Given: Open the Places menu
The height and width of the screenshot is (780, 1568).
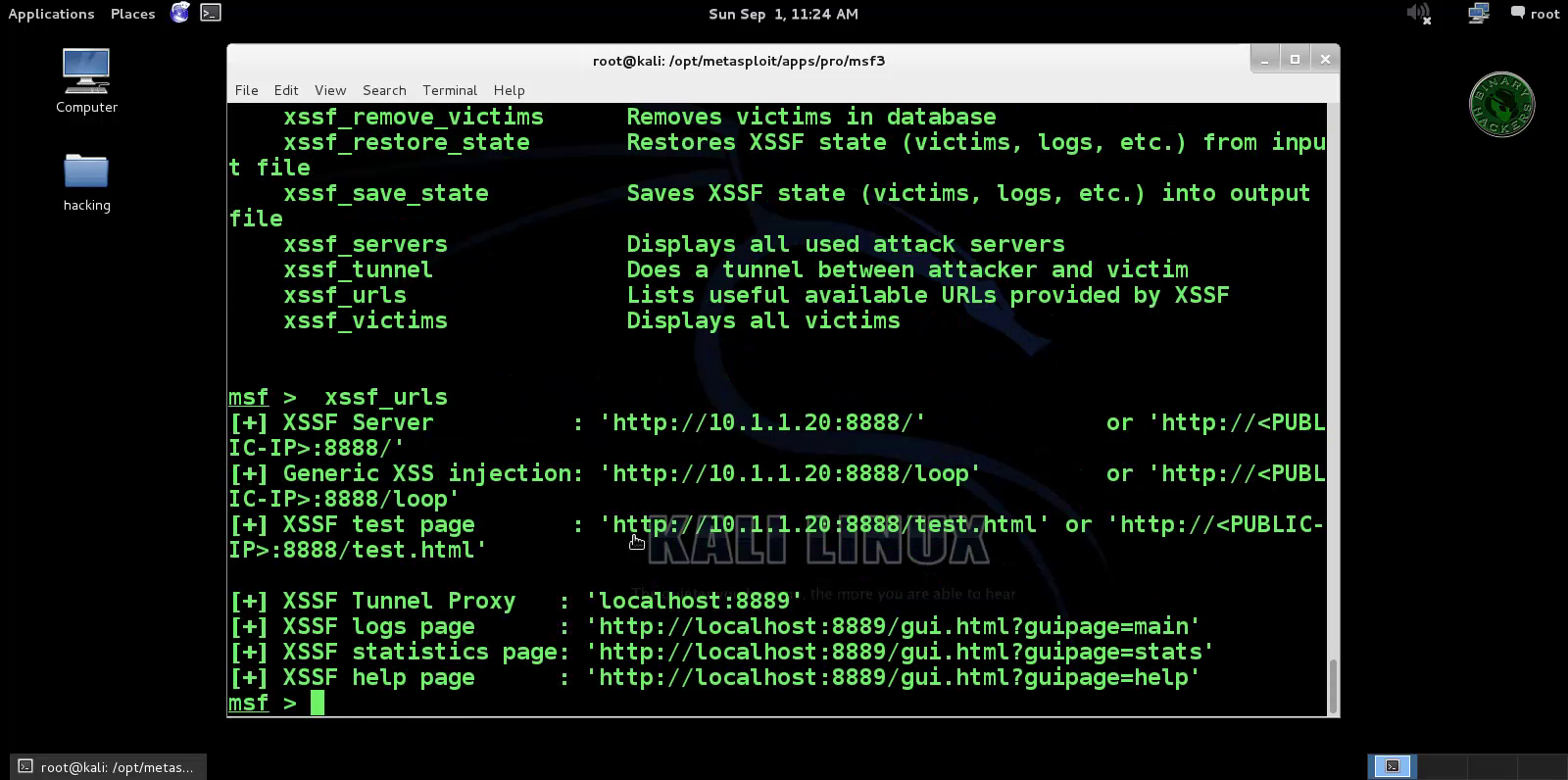Looking at the screenshot, I should [x=132, y=14].
